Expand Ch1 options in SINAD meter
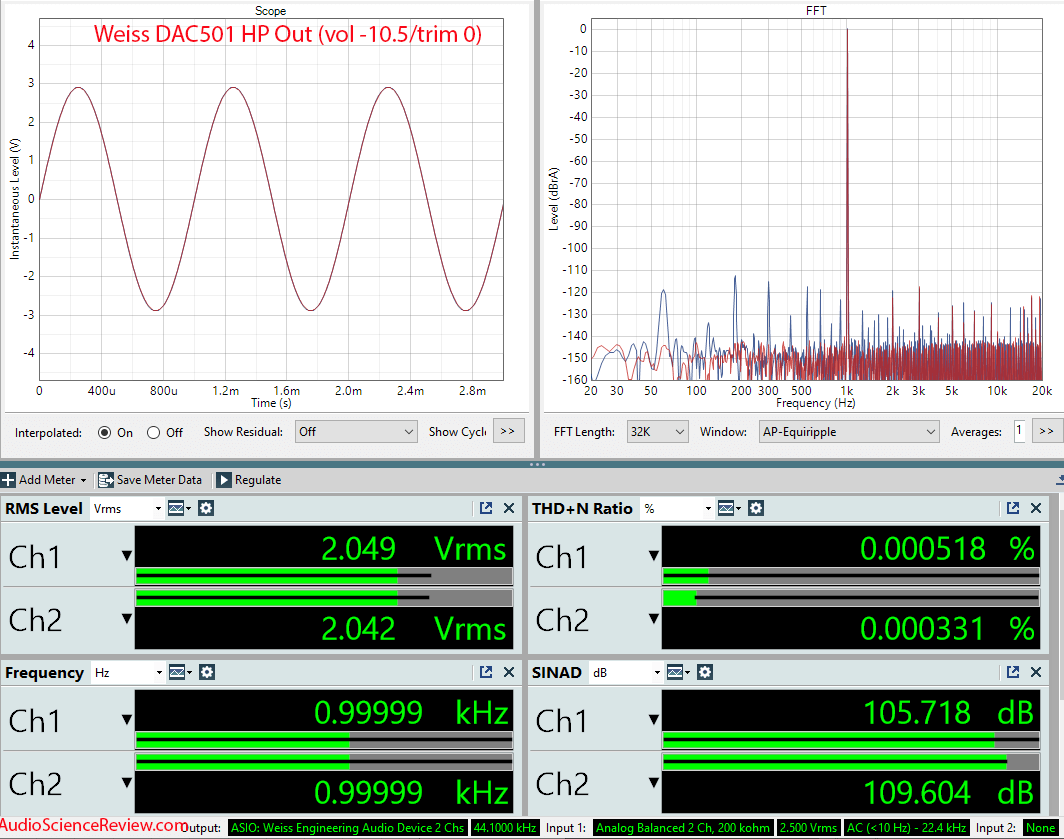Viewport: 1064px width, 839px height. click(653, 720)
